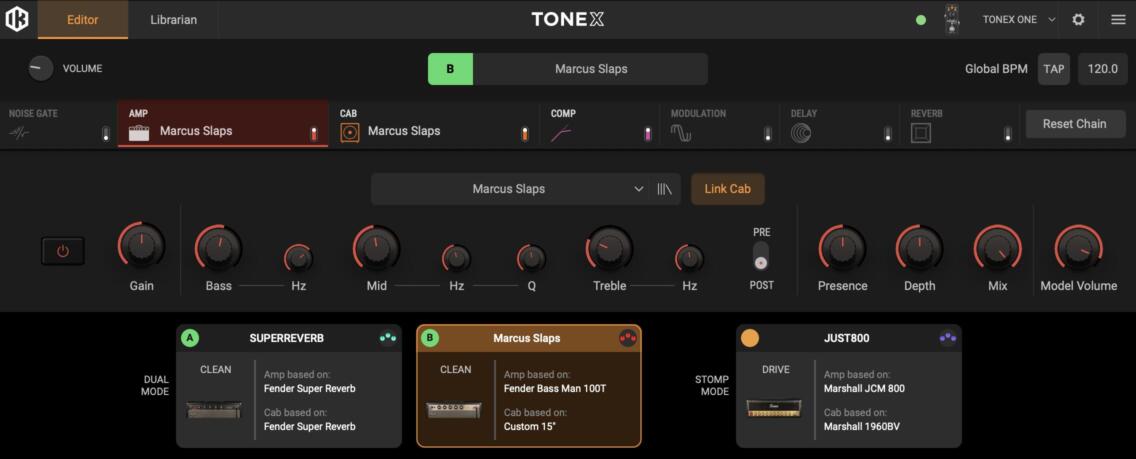The width and height of the screenshot is (1136, 459).
Task: Click the Mix knob
Action: (998, 248)
